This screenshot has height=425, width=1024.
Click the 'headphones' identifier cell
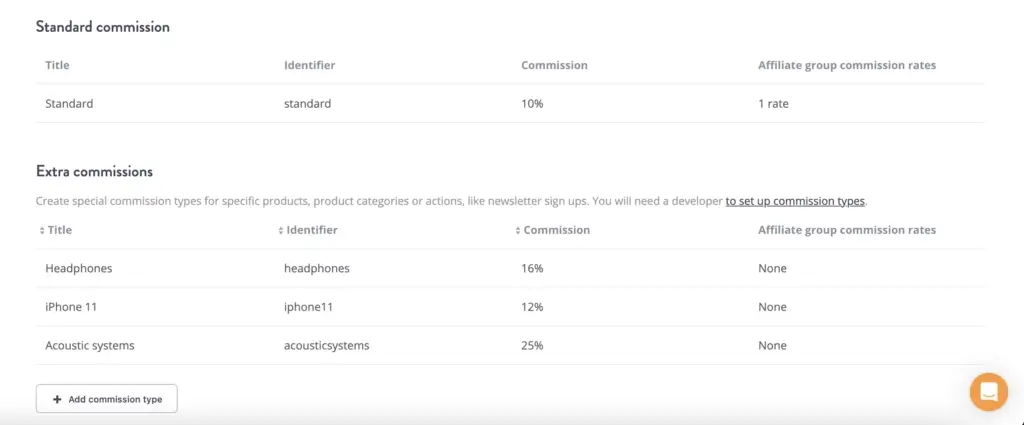[x=316, y=268]
